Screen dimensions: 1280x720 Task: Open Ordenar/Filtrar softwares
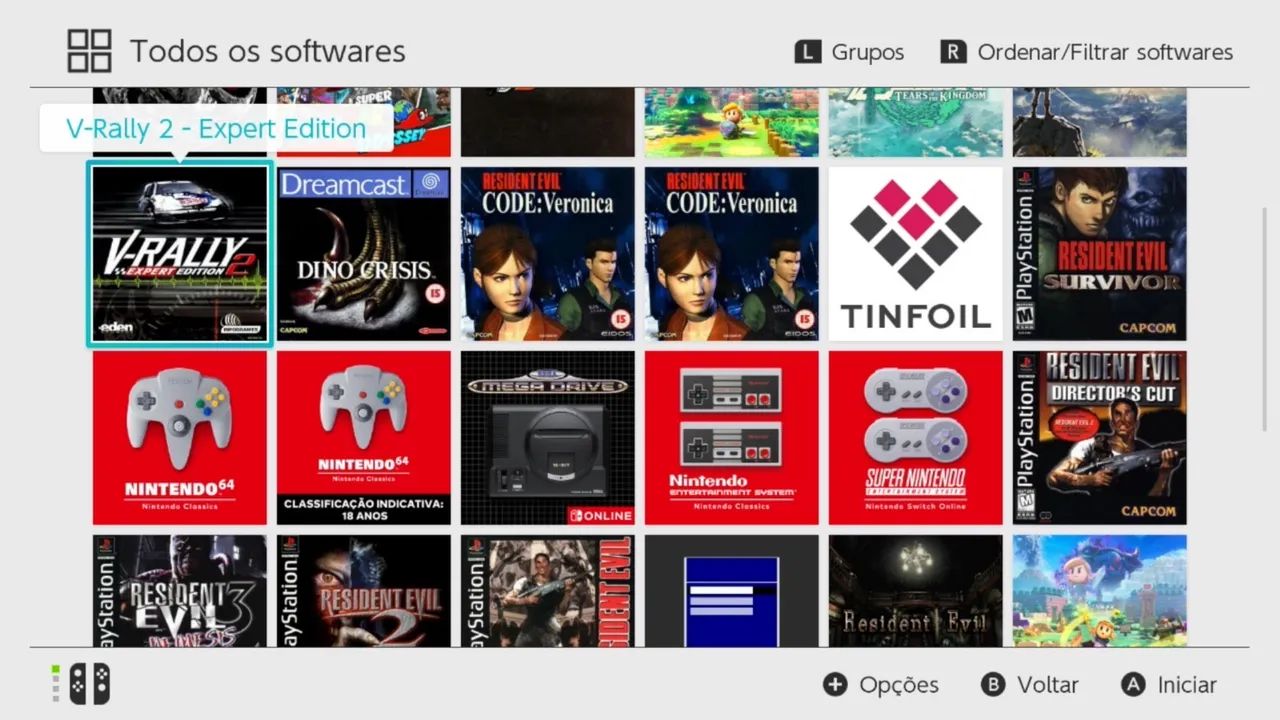(x=1087, y=52)
